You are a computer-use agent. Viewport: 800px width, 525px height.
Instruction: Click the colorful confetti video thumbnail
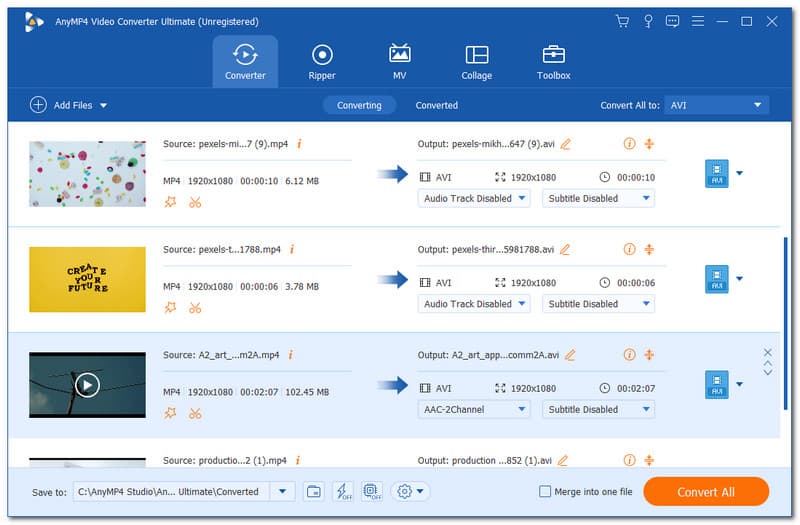87,174
